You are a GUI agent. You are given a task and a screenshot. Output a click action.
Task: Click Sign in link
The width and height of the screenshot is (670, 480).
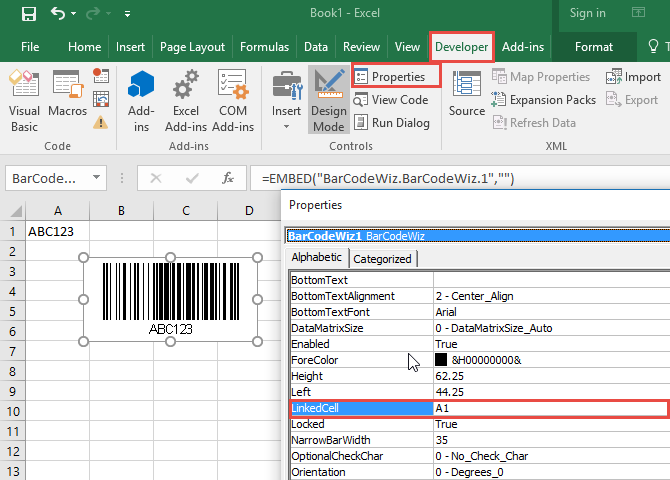[x=588, y=13]
